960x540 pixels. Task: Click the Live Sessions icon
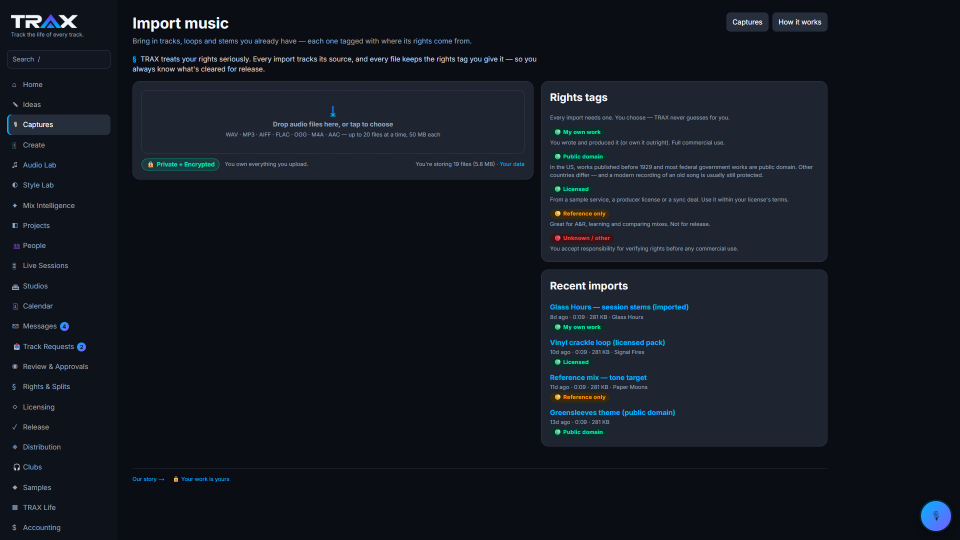pos(15,266)
